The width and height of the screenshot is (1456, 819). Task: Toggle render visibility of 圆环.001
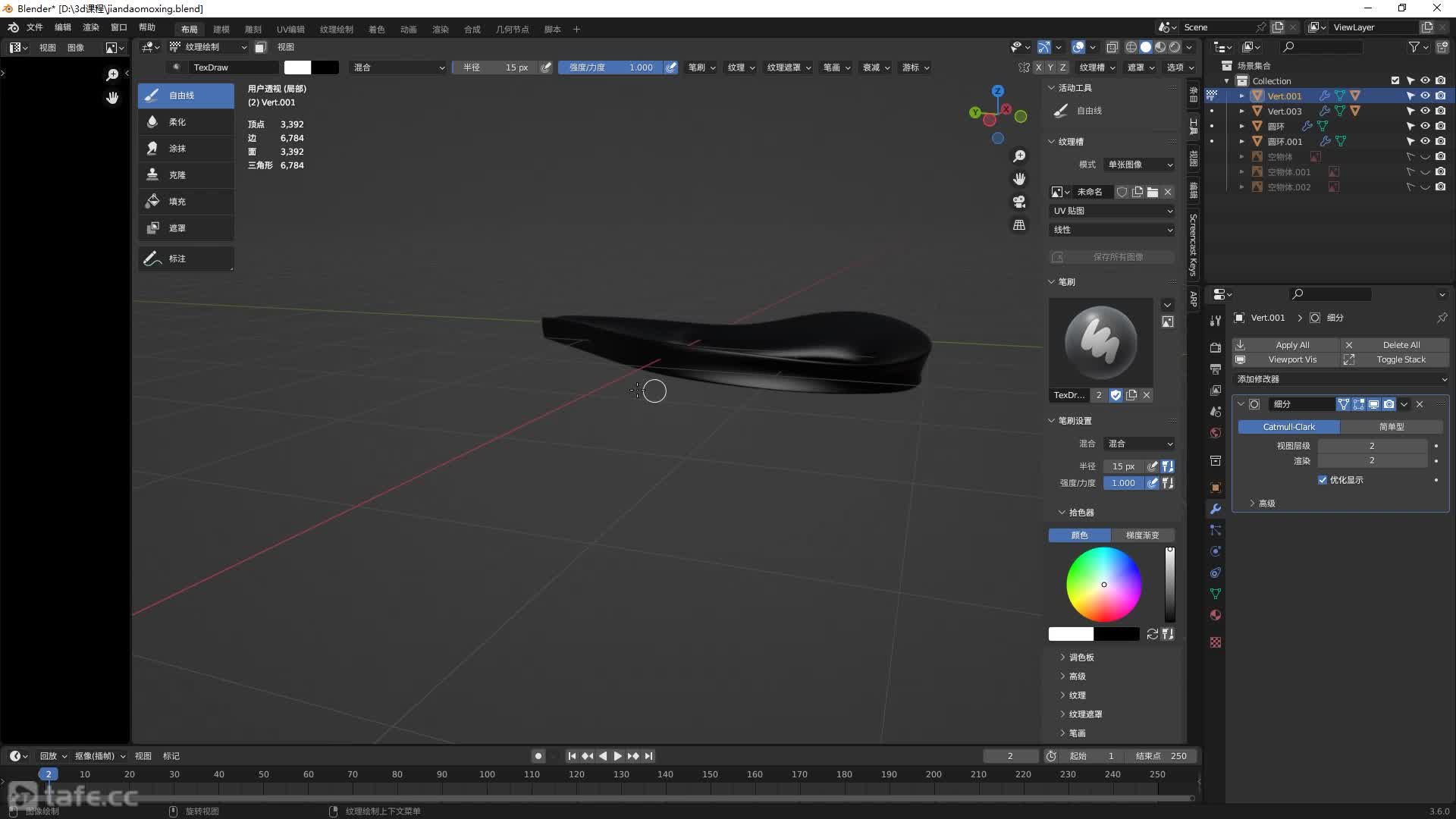tap(1440, 141)
